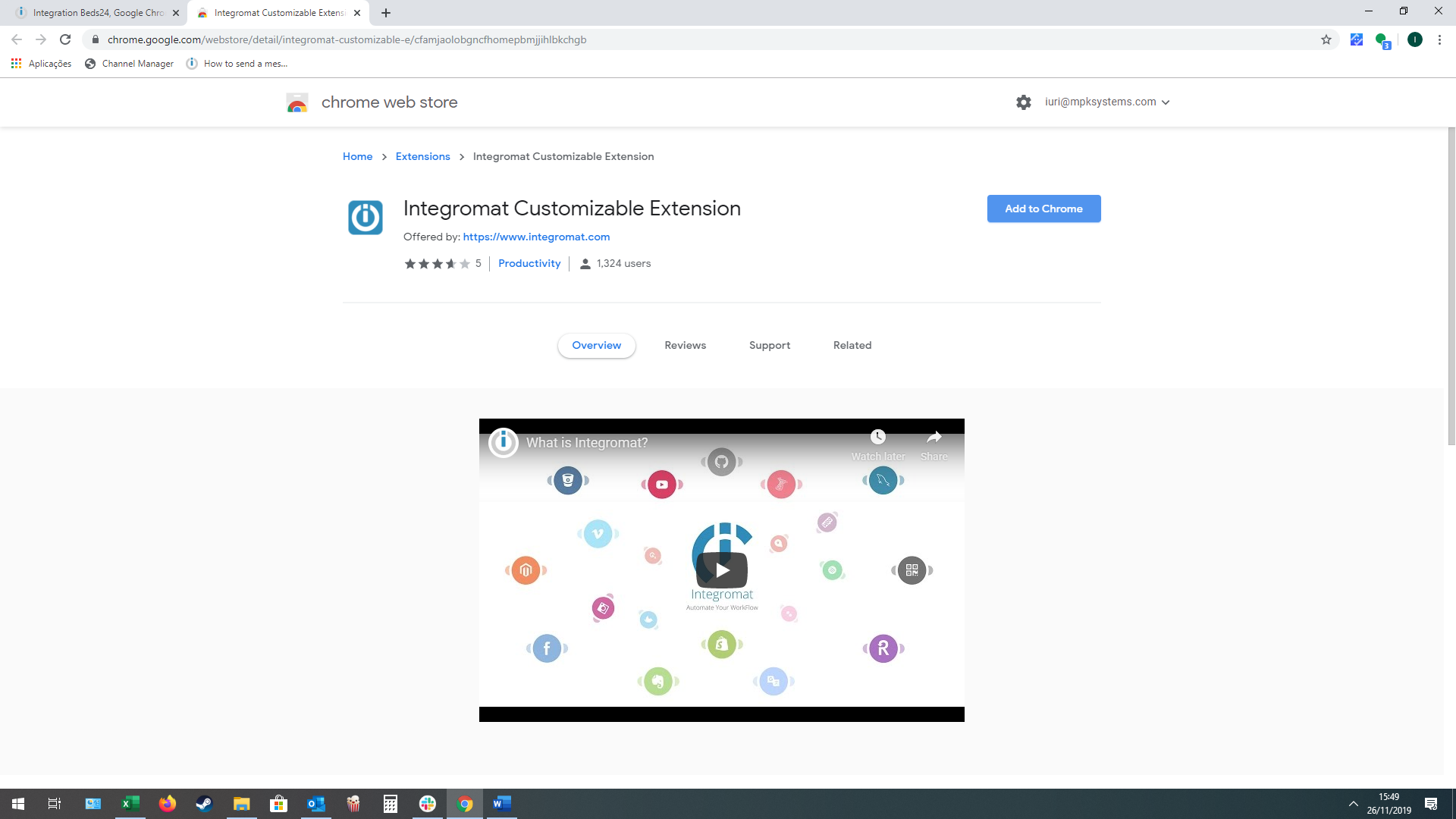Click the Productivity category link

pos(529,264)
